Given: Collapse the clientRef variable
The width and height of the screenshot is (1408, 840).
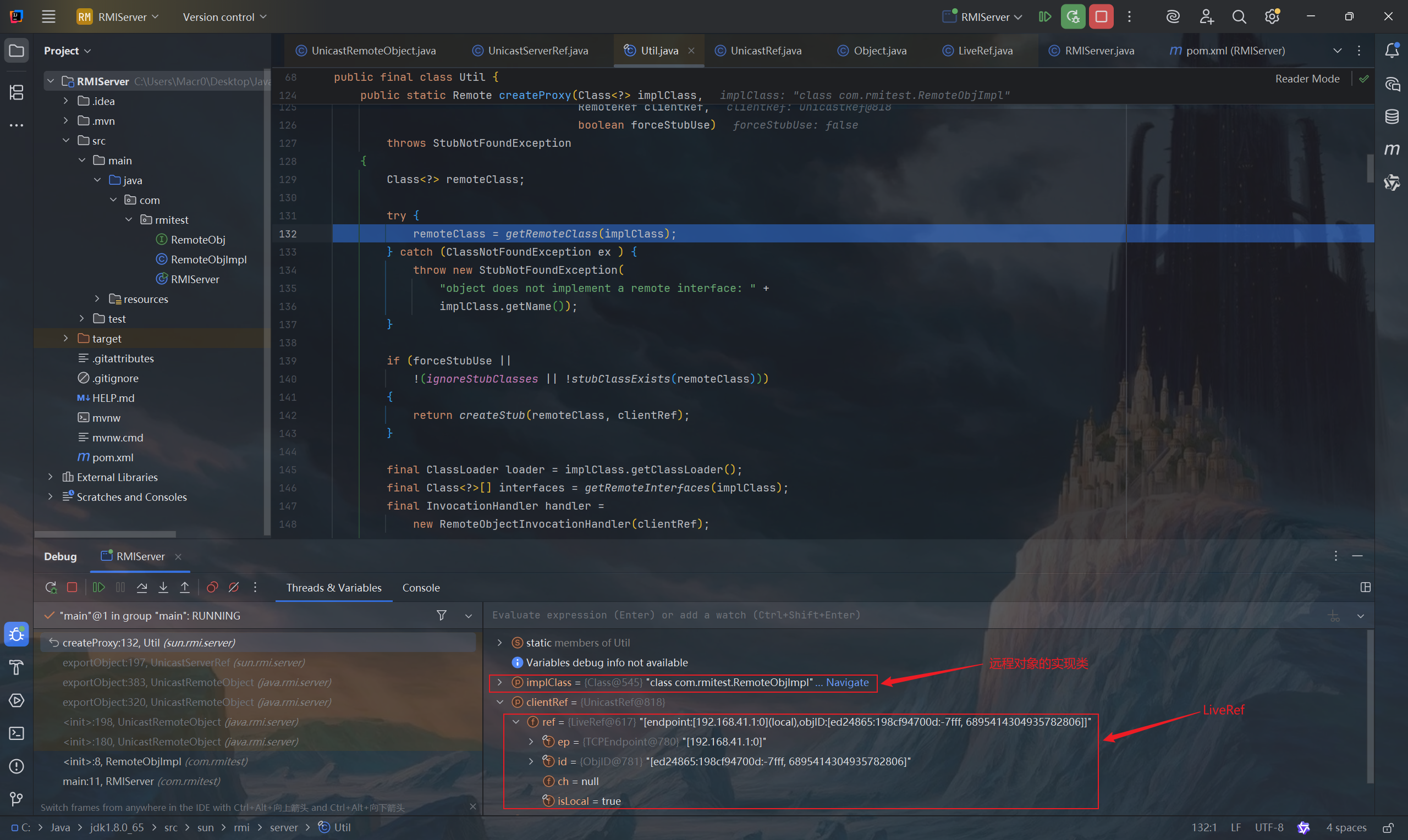Looking at the screenshot, I should tap(499, 702).
